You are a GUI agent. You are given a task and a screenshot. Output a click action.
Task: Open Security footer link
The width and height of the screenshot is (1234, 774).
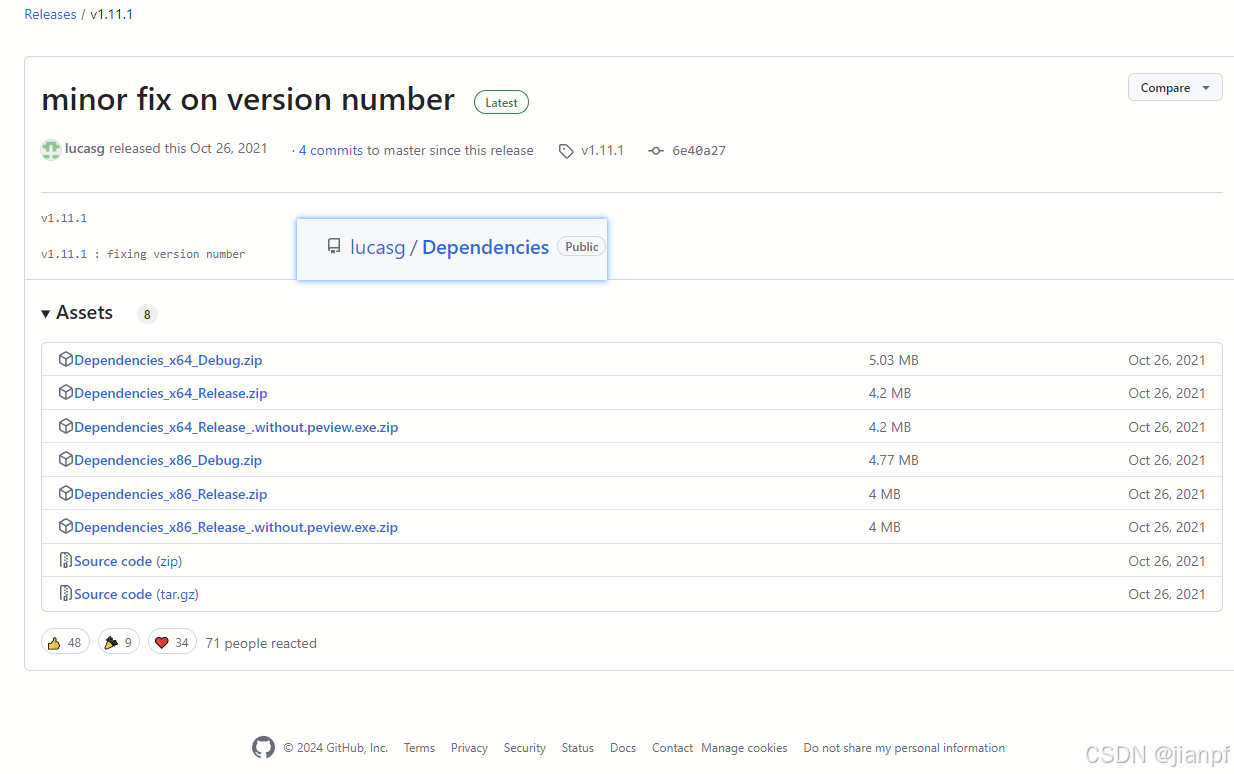click(x=525, y=748)
